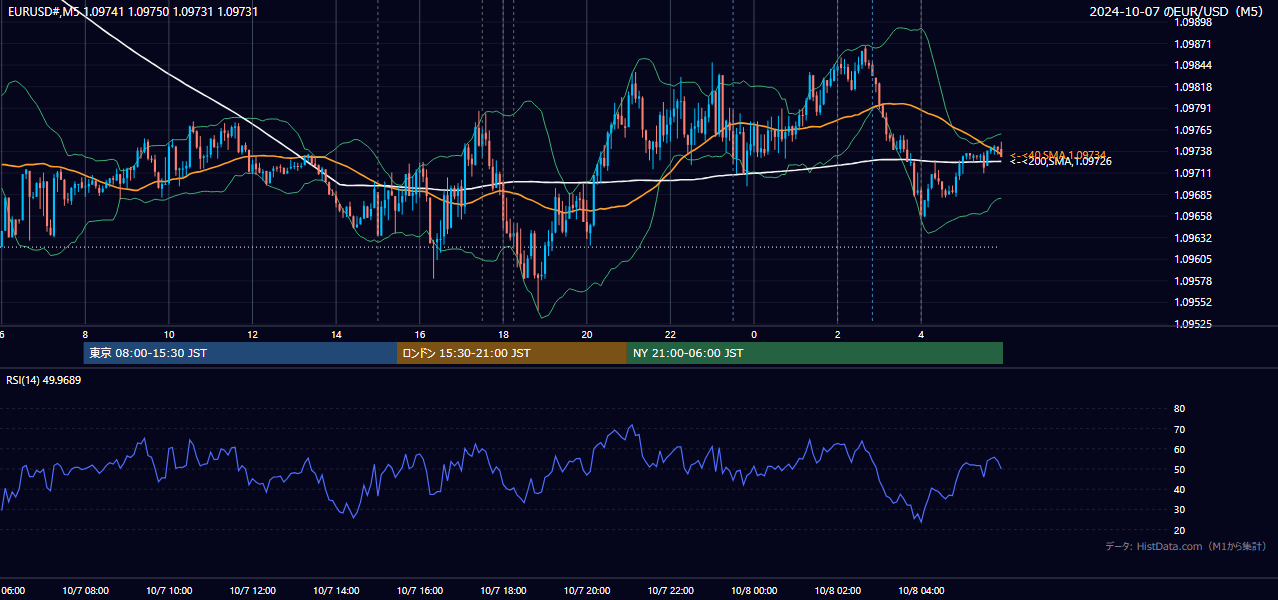Click price axis value 1.09871
The height and width of the screenshot is (600, 1278).
pyautogui.click(x=1193, y=44)
